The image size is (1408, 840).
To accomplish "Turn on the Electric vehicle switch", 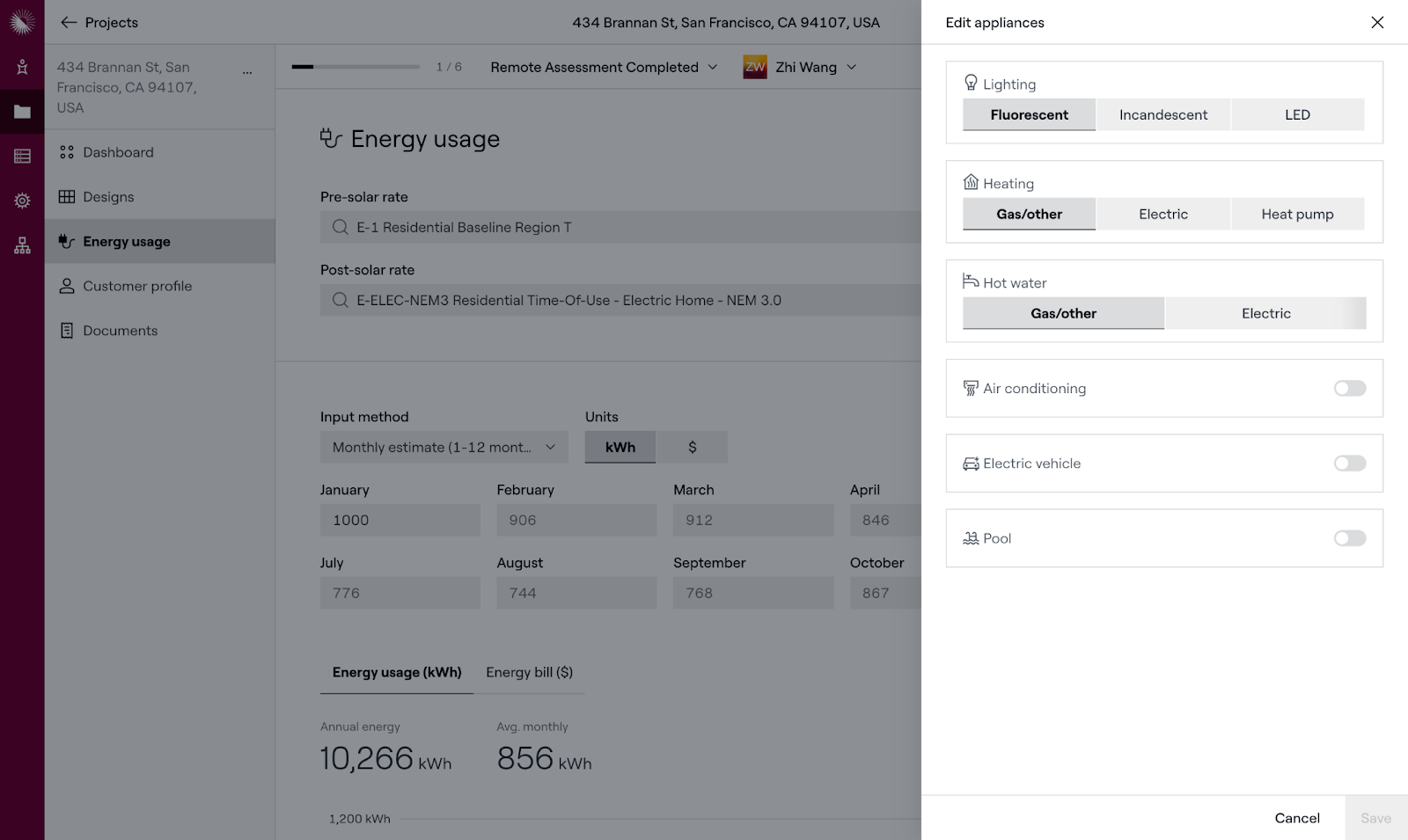I will click(1349, 464).
